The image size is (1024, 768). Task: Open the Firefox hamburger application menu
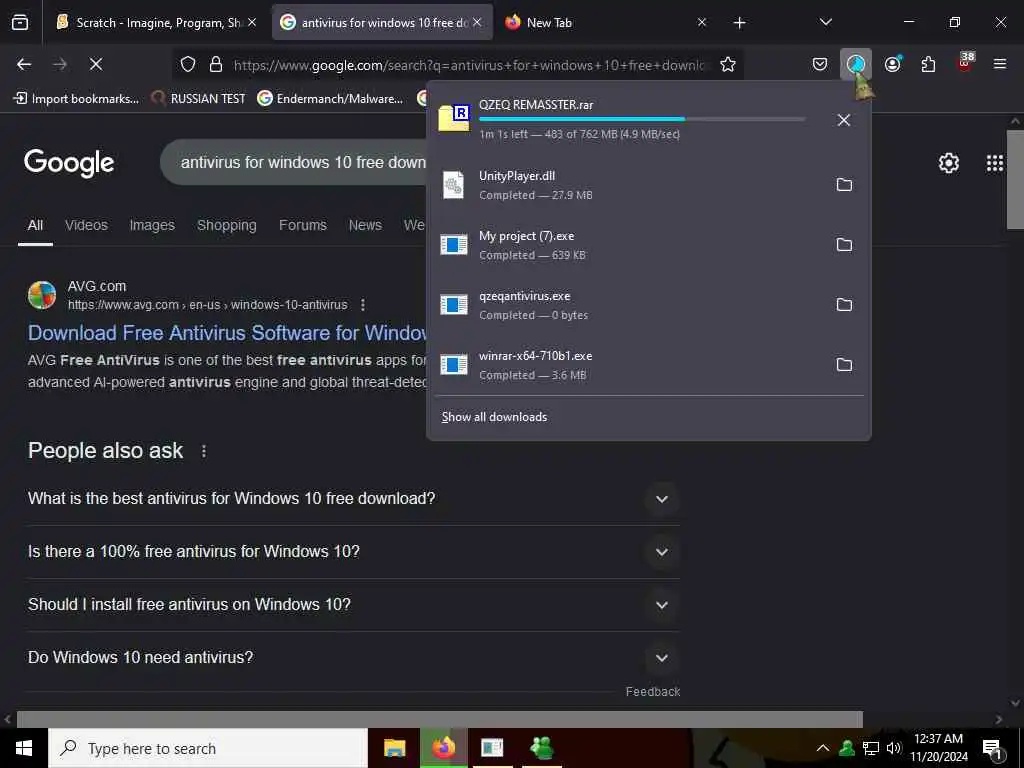999,64
